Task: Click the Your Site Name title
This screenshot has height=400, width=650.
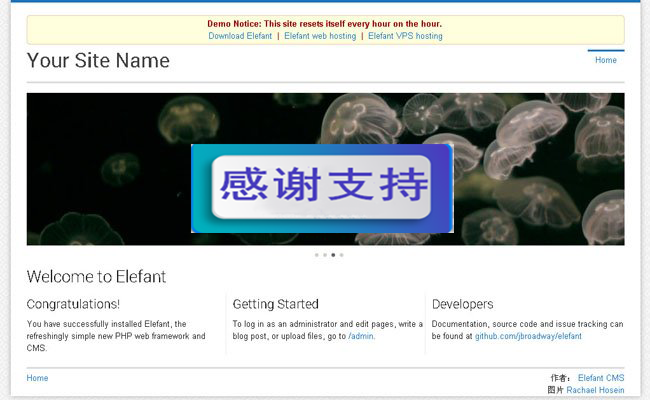Action: click(98, 61)
